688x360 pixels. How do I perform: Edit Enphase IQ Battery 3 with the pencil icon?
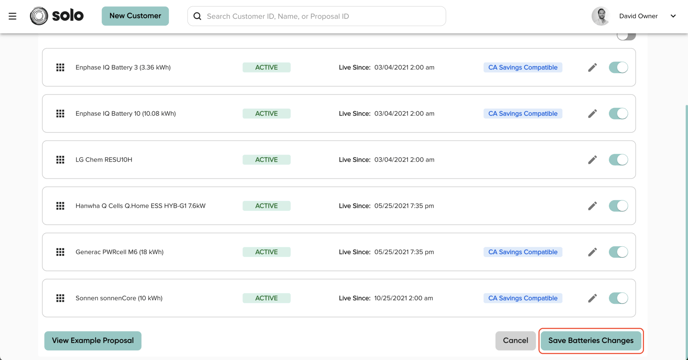592,68
